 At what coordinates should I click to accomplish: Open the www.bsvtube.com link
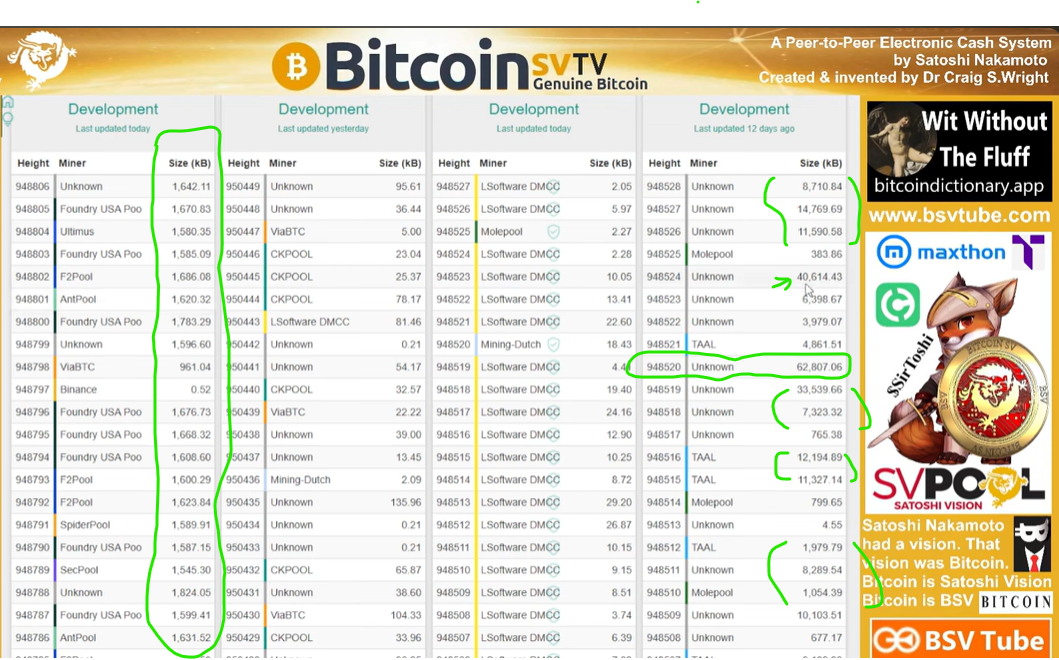[x=959, y=216]
